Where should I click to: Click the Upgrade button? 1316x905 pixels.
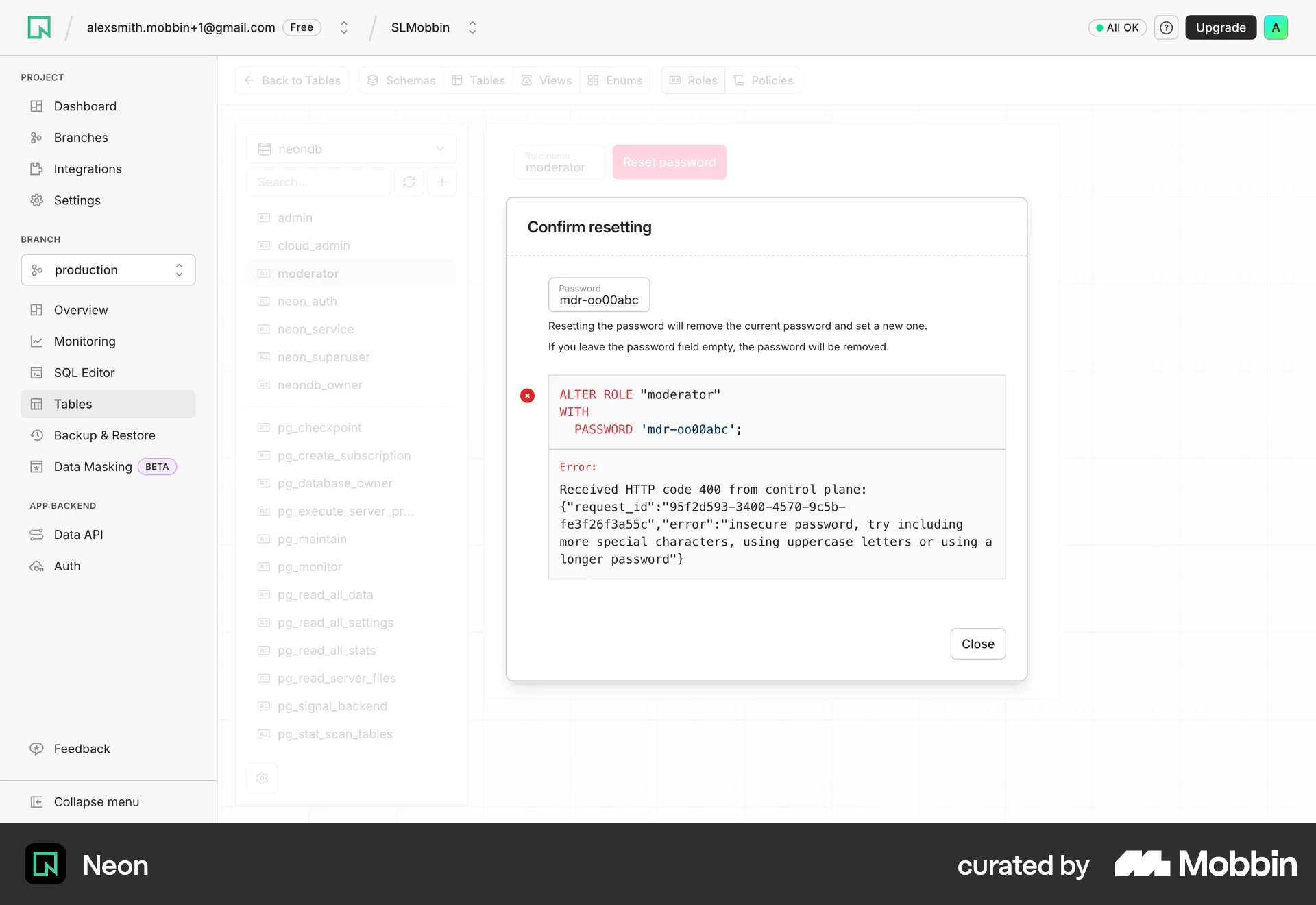click(1221, 27)
